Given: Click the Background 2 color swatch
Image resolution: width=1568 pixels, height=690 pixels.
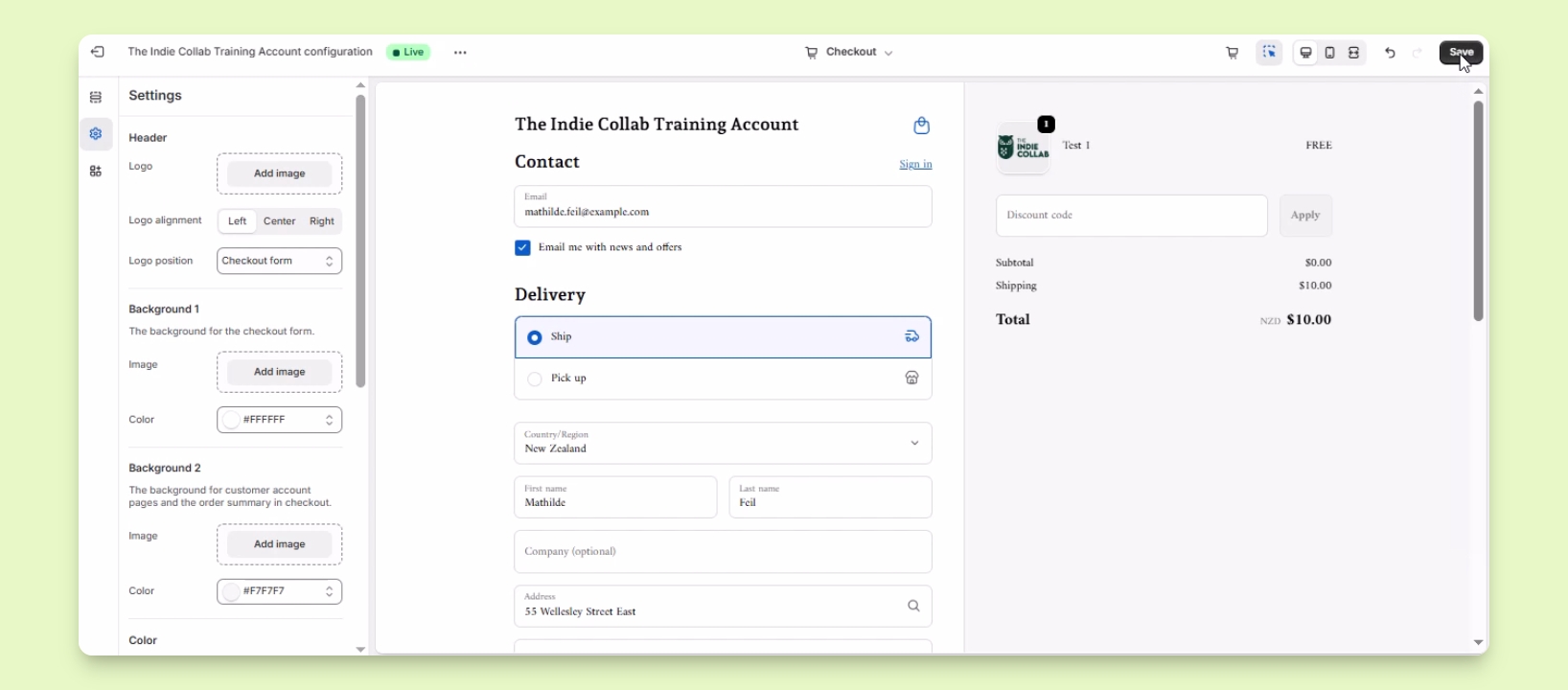Looking at the screenshot, I should [x=231, y=591].
